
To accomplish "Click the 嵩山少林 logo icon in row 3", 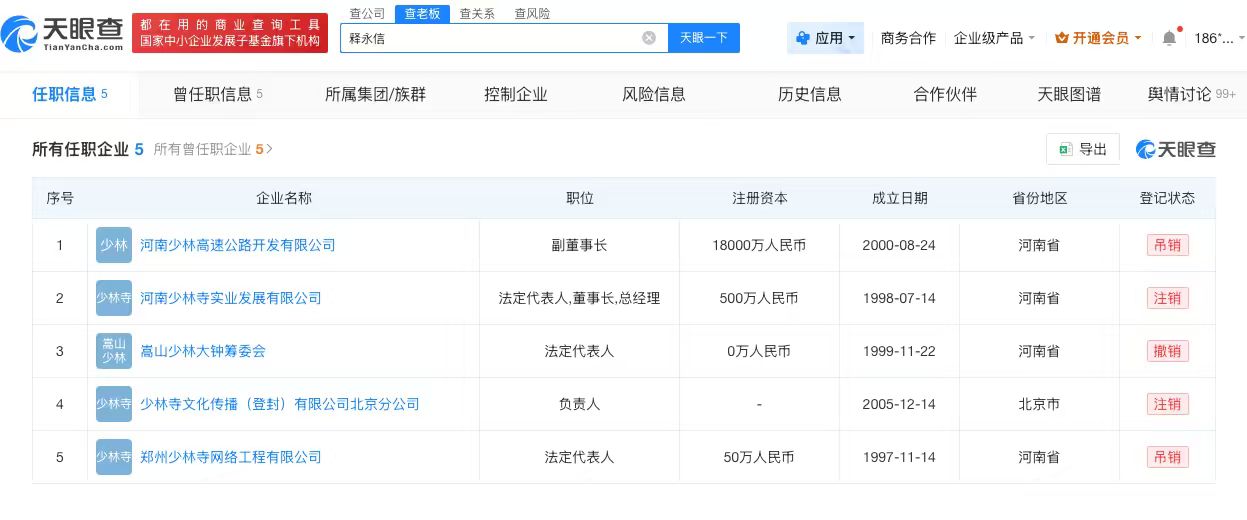I will click(x=114, y=351).
